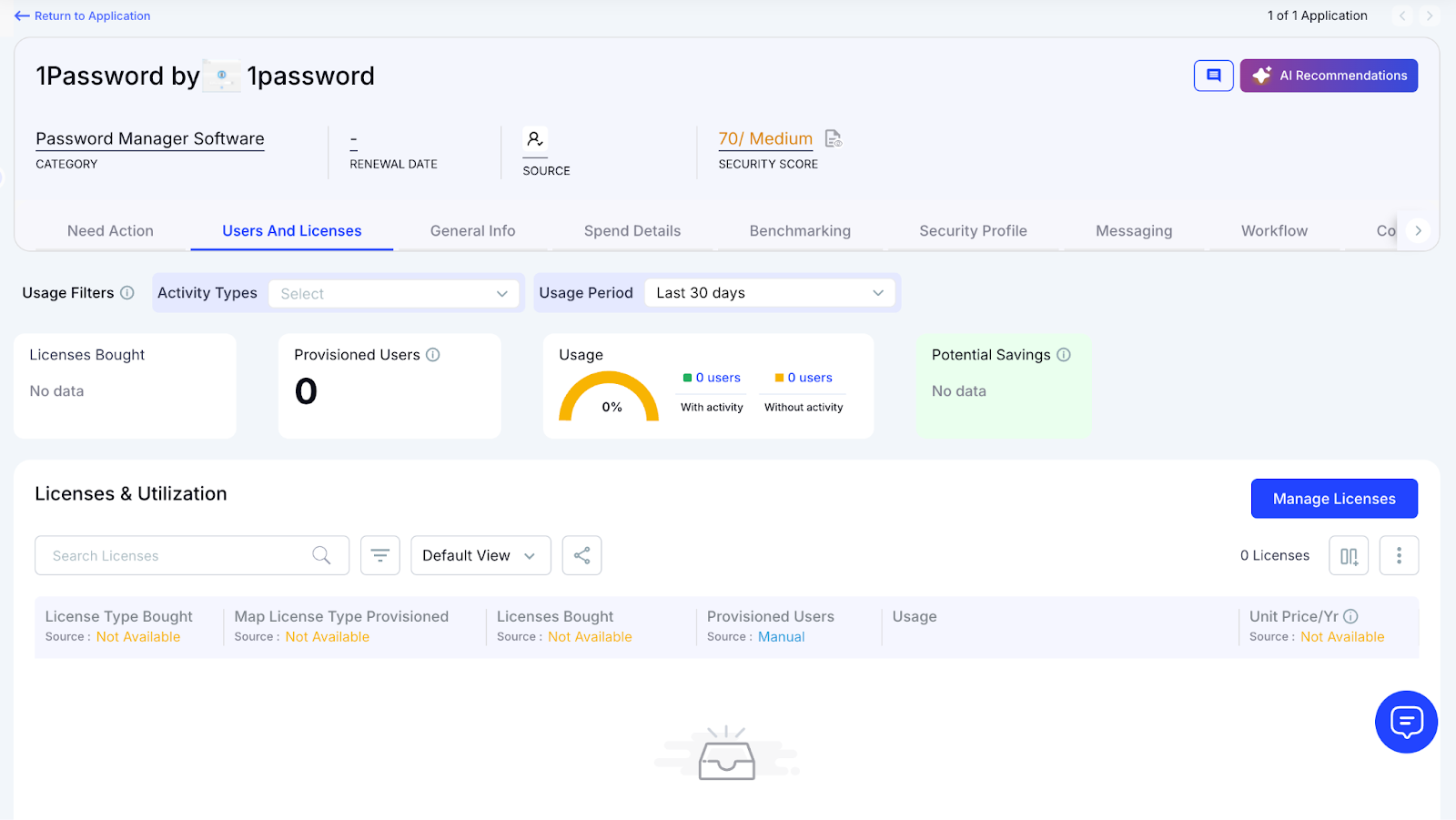Click the License Type Bought column header
This screenshot has height=820, width=1456.
point(119,616)
